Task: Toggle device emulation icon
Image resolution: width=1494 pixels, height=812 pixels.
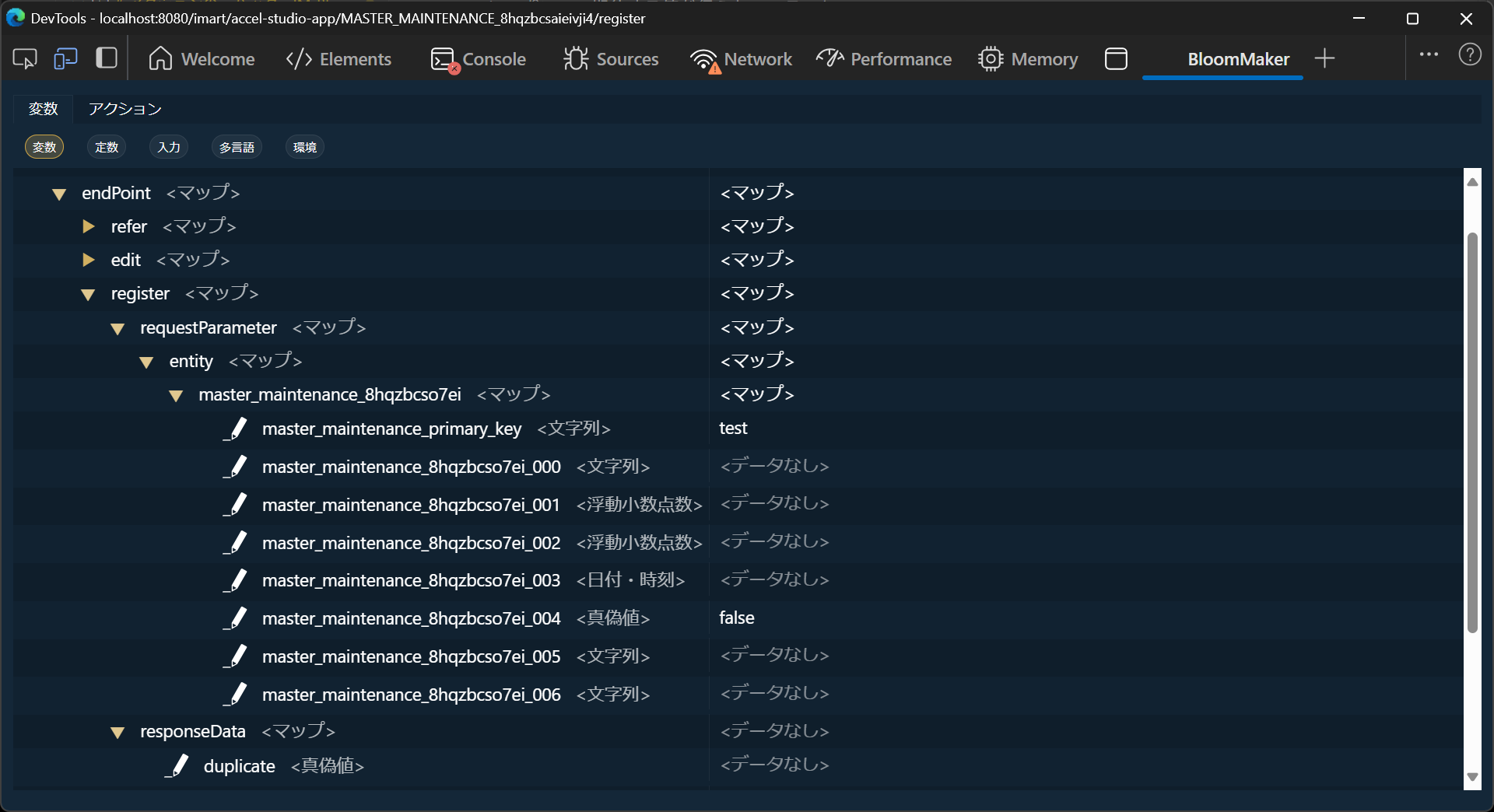Action: click(65, 59)
